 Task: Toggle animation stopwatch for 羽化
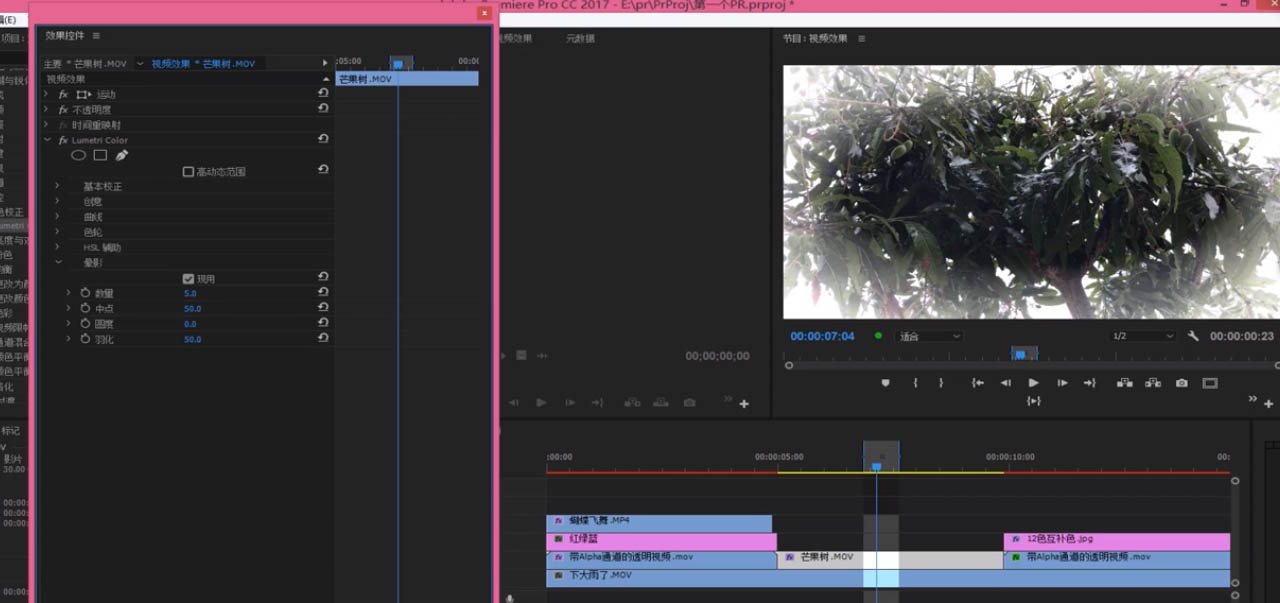[85, 339]
